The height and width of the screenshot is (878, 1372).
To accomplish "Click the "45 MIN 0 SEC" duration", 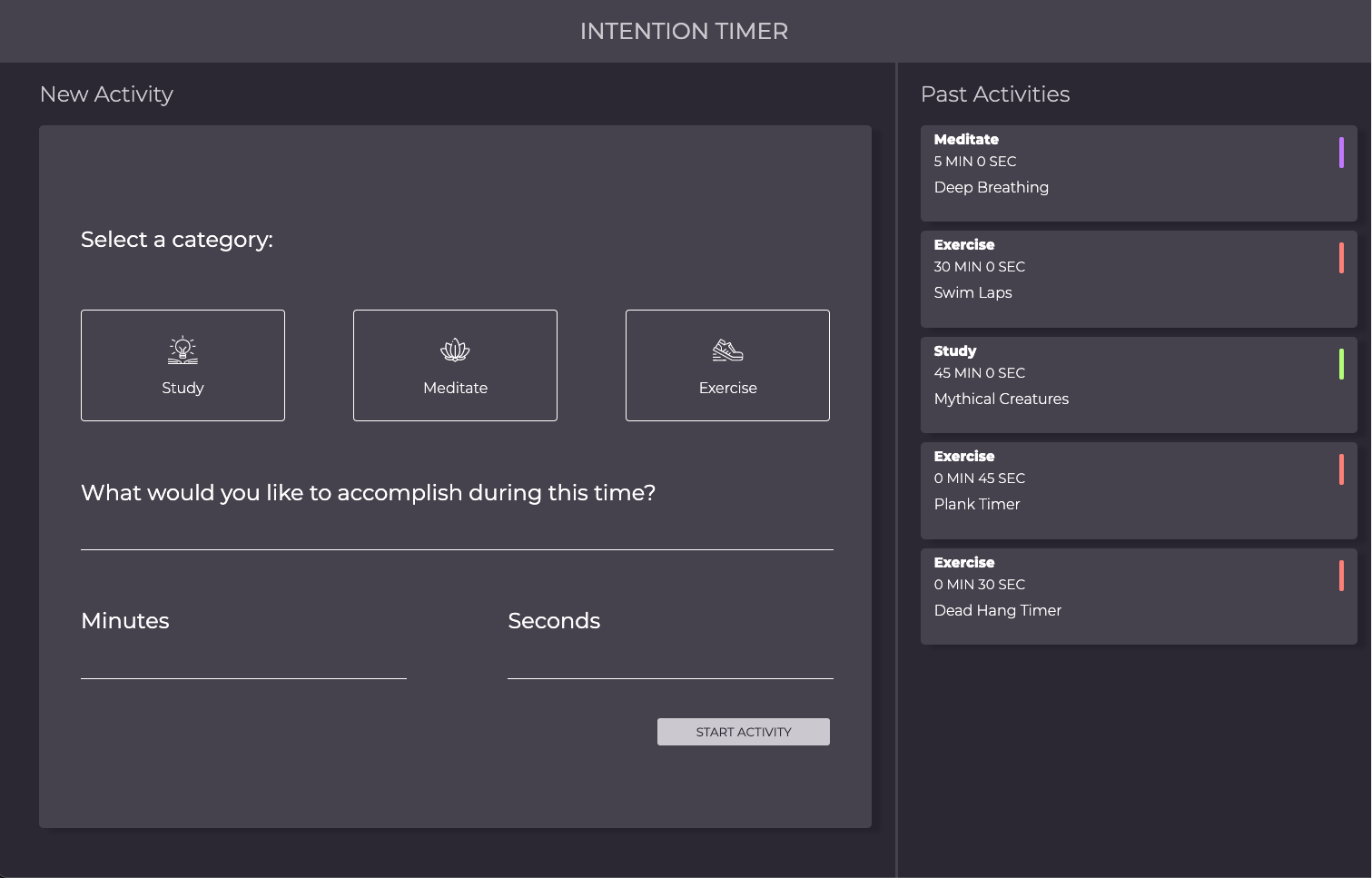I will 980,372.
